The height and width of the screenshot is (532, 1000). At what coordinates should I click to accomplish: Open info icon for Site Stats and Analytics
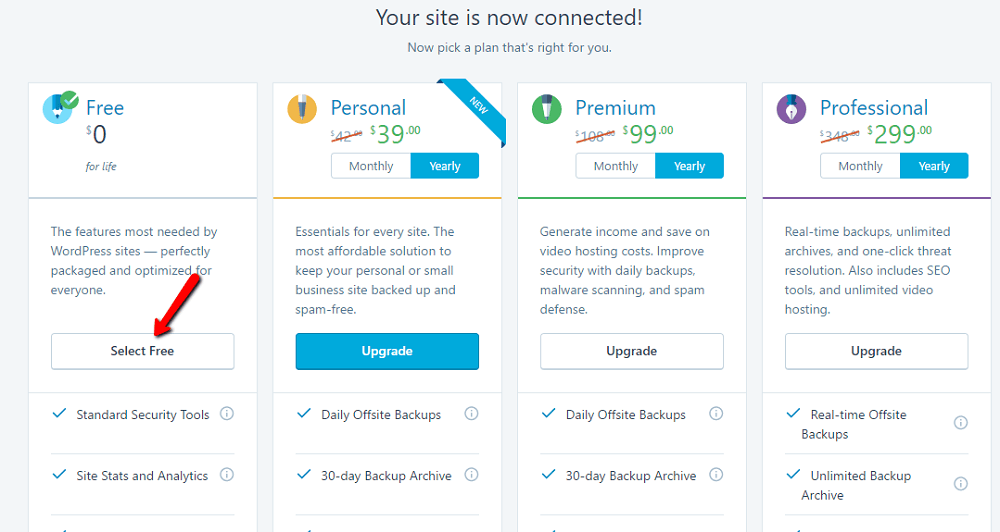(227, 475)
